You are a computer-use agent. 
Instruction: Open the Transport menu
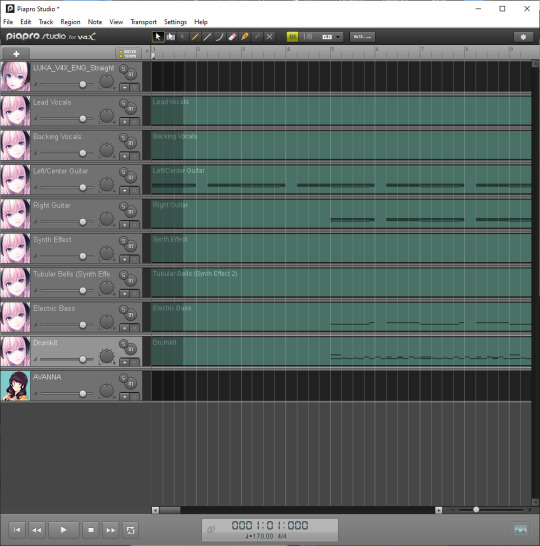[143, 22]
